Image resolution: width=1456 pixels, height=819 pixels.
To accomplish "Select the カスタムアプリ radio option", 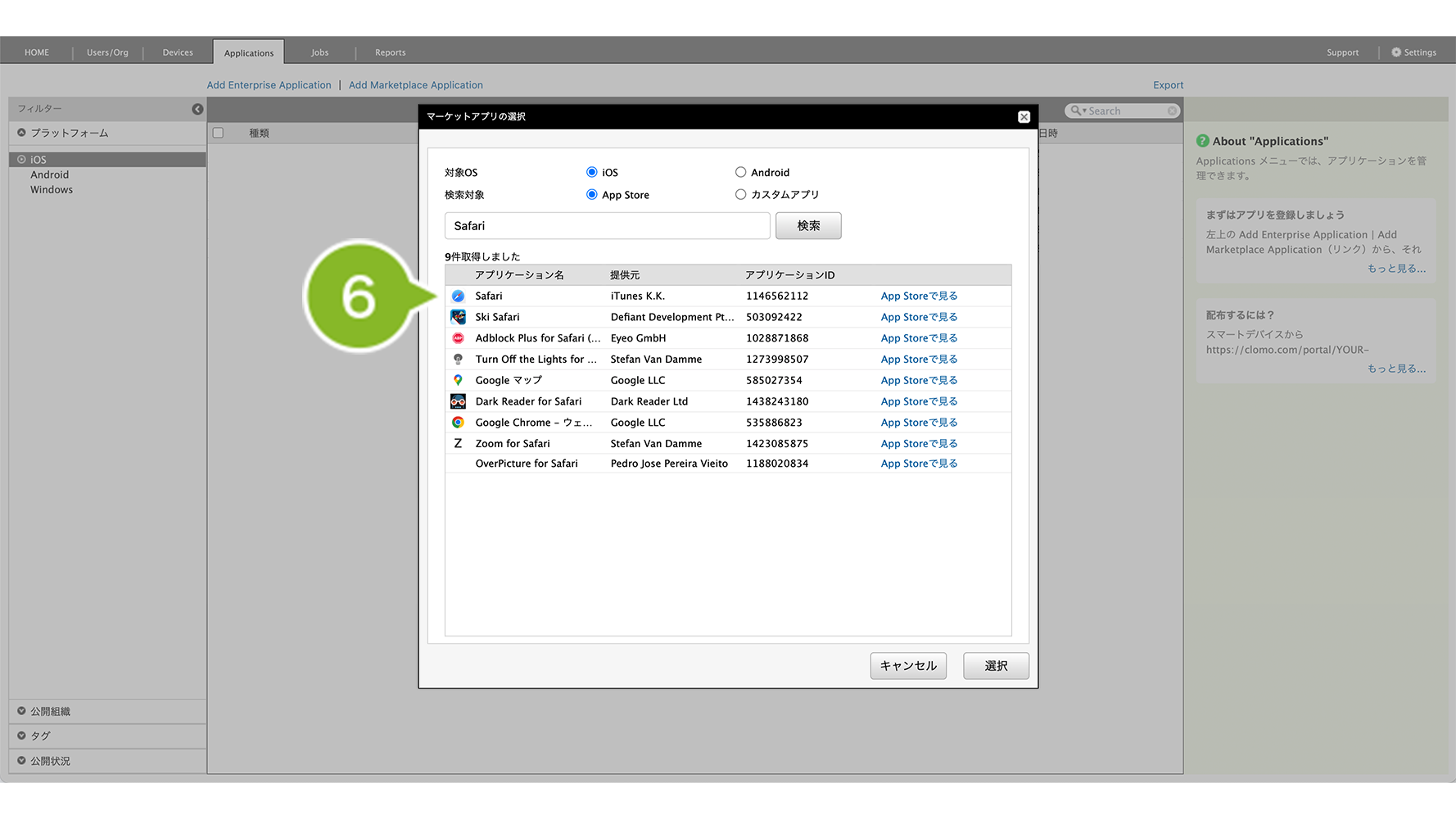I will 740,195.
